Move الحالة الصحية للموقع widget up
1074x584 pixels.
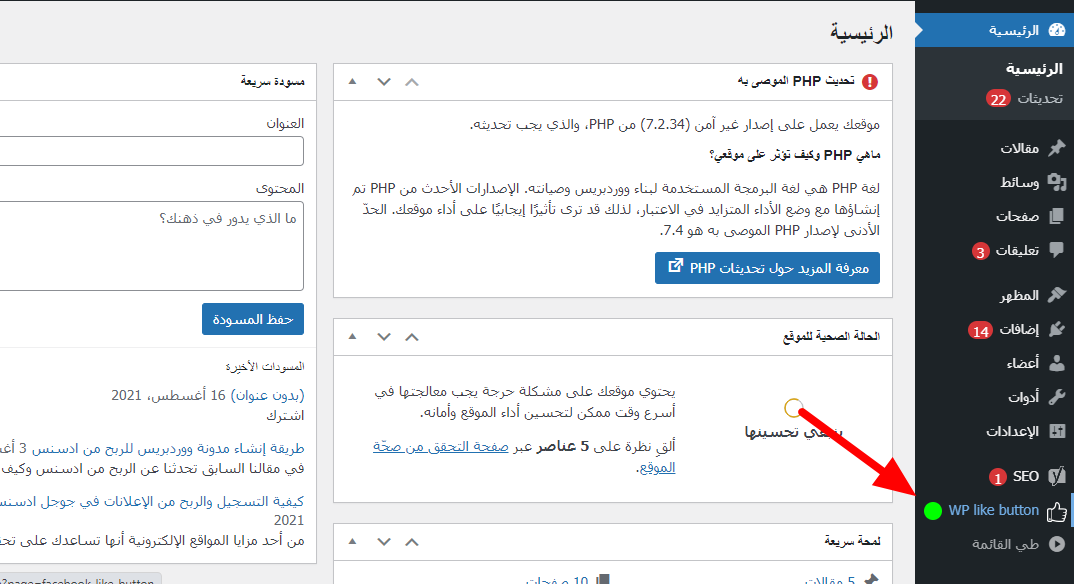click(412, 337)
